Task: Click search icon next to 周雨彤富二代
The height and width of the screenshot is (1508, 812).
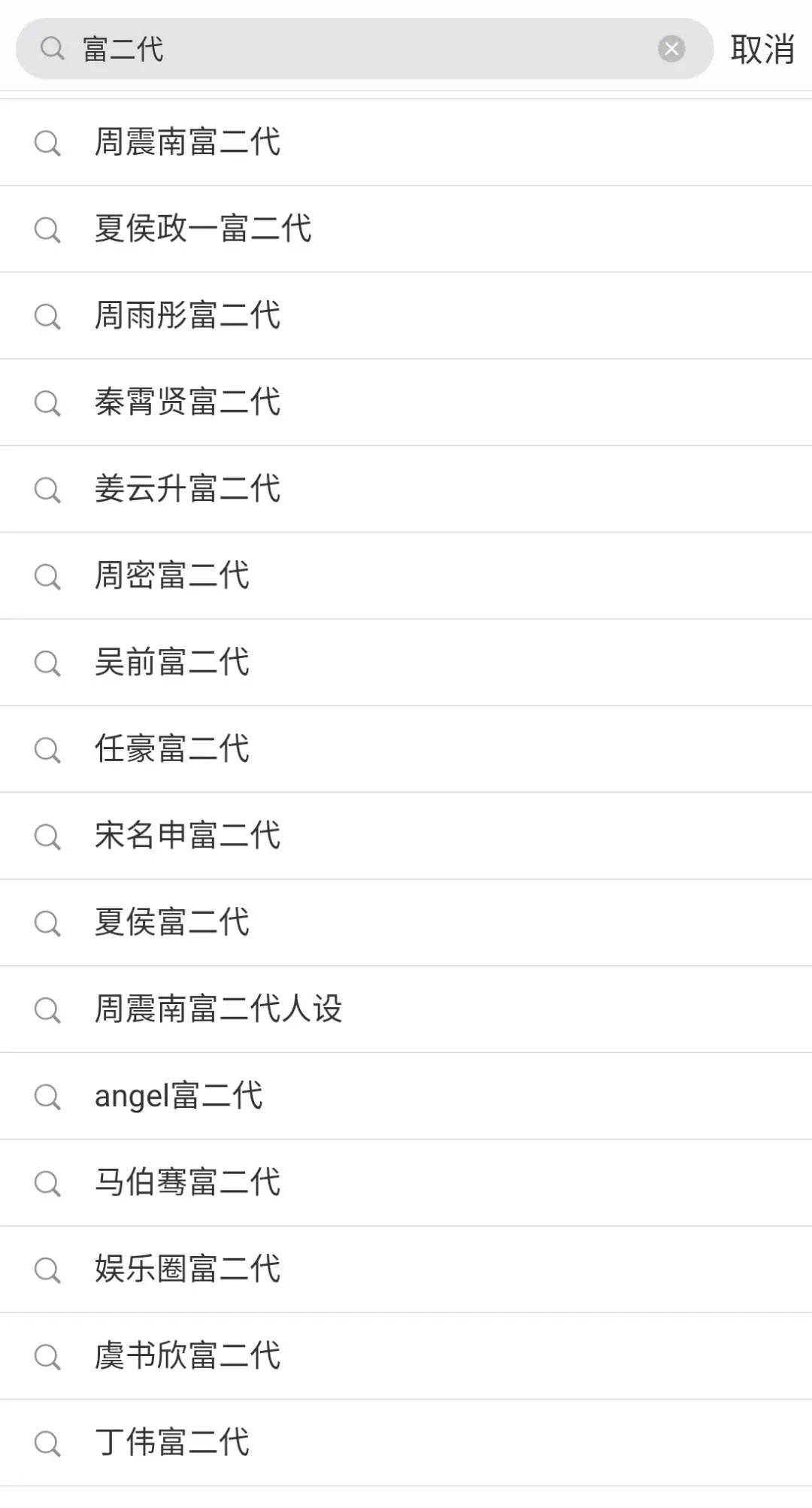Action: [x=47, y=316]
